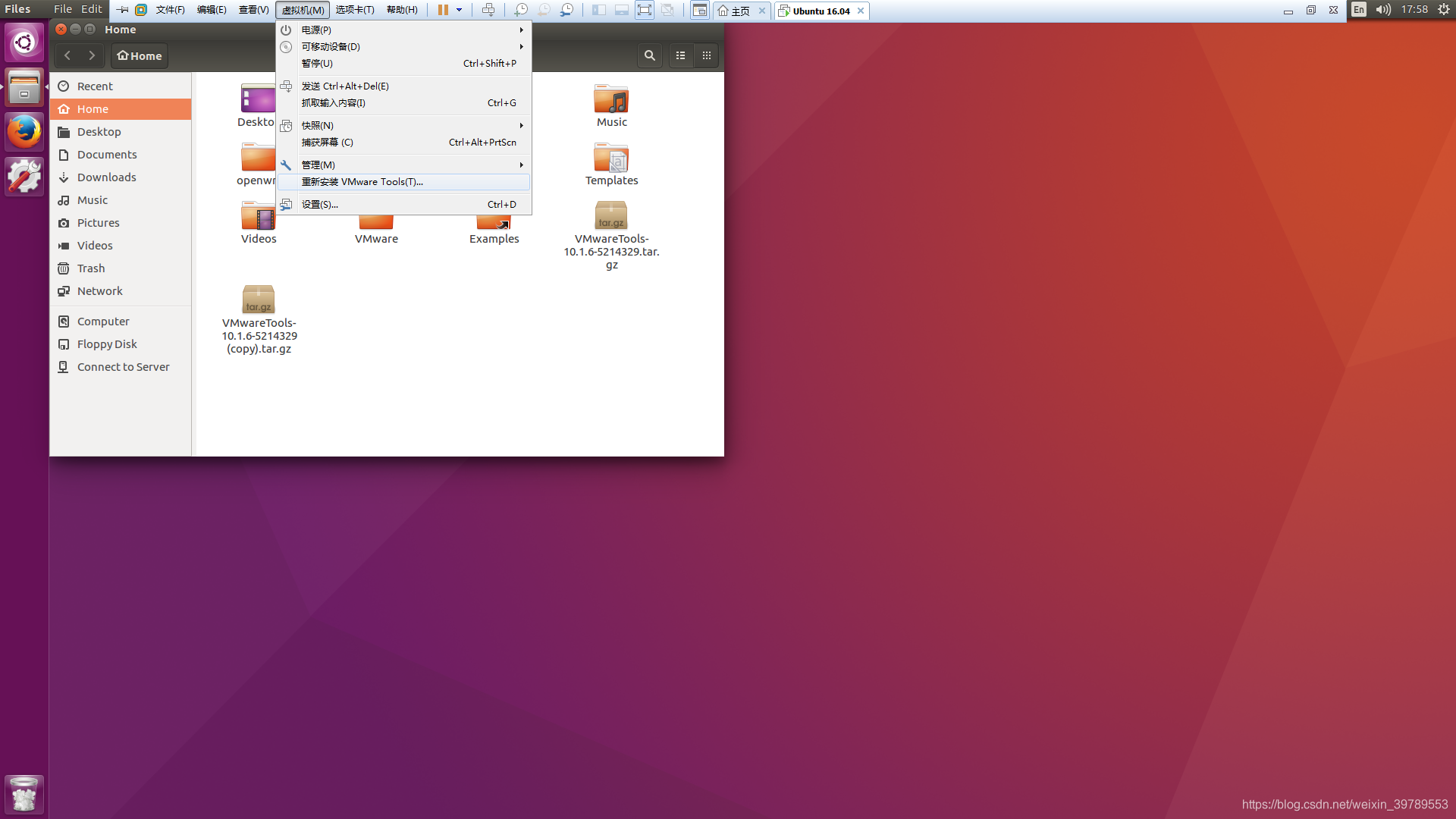This screenshot has height=819, width=1456.
Task: Open the dropdown arrow beside the pause button
Action: coord(459,10)
